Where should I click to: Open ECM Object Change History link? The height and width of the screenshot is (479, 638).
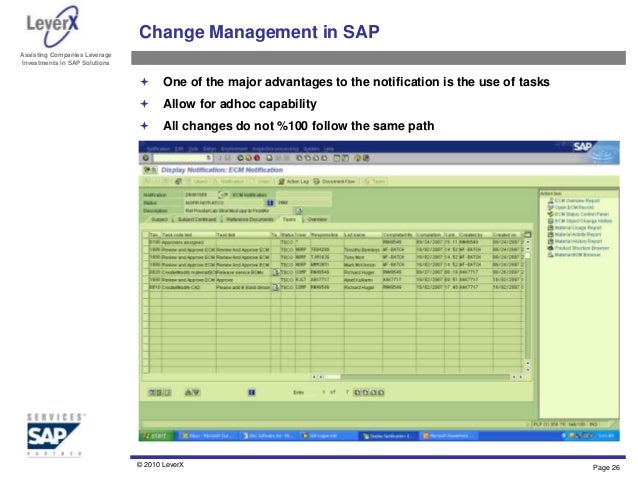point(580,221)
